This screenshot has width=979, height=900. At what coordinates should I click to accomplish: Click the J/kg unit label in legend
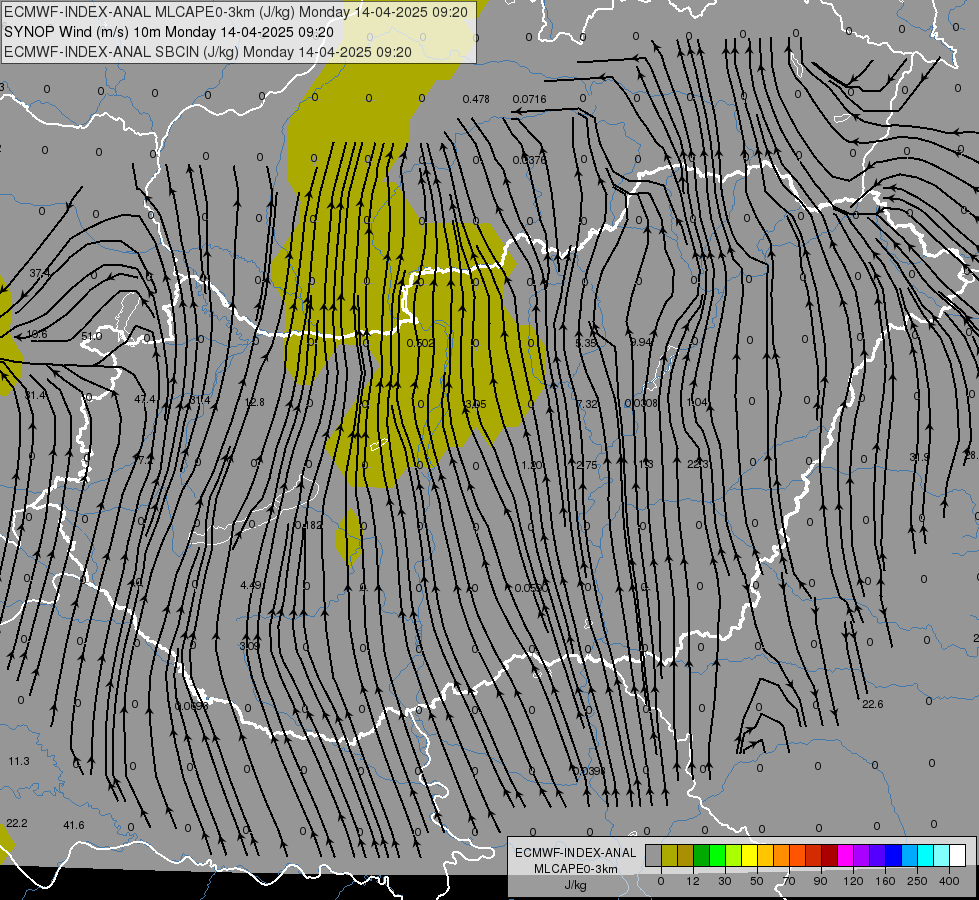(576, 885)
